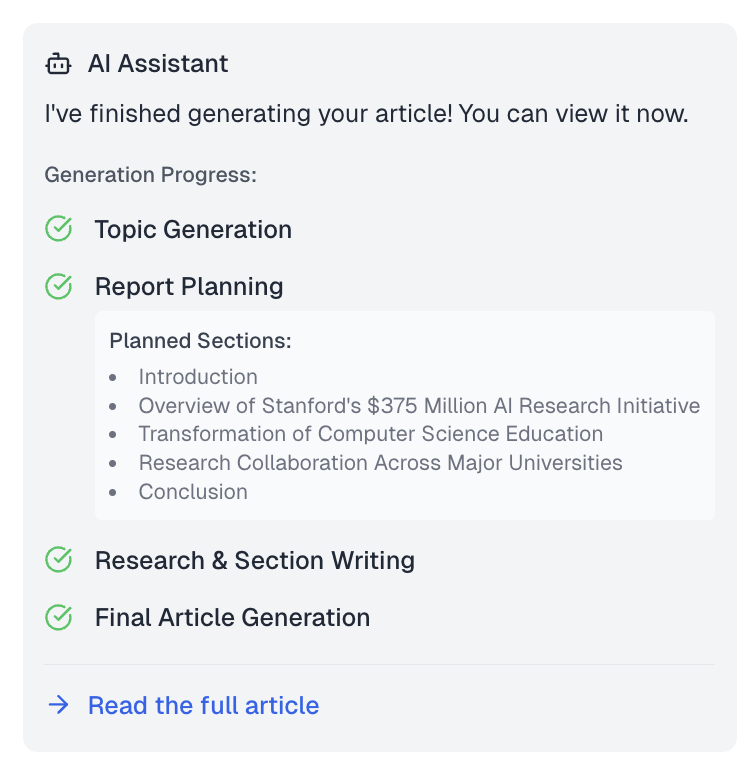Click arrow icon beside Read the full article
Image resolution: width=754 pixels, height=762 pixels.
[59, 705]
